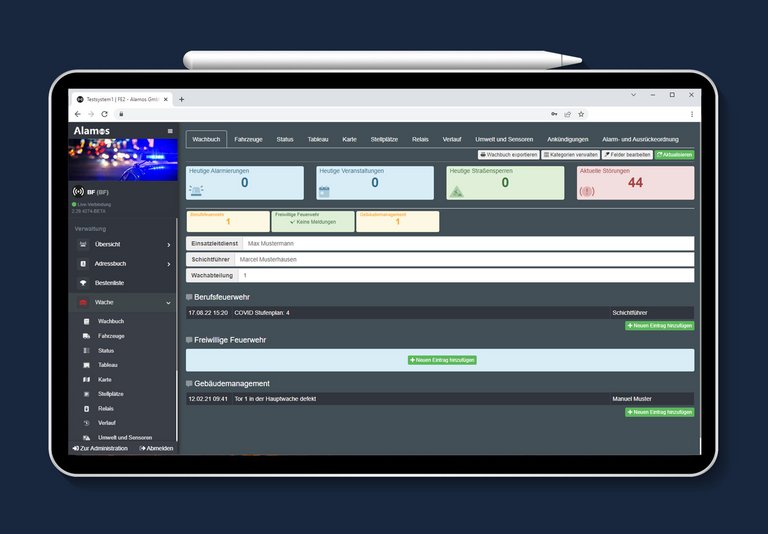Collapse the Wache sidebar section
Viewport: 768px width, 534px height.
pyautogui.click(x=168, y=302)
